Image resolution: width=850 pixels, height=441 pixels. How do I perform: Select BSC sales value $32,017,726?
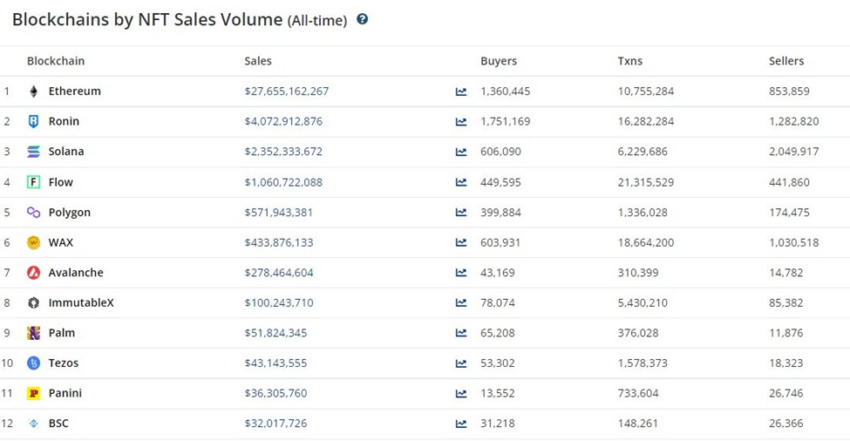point(275,423)
